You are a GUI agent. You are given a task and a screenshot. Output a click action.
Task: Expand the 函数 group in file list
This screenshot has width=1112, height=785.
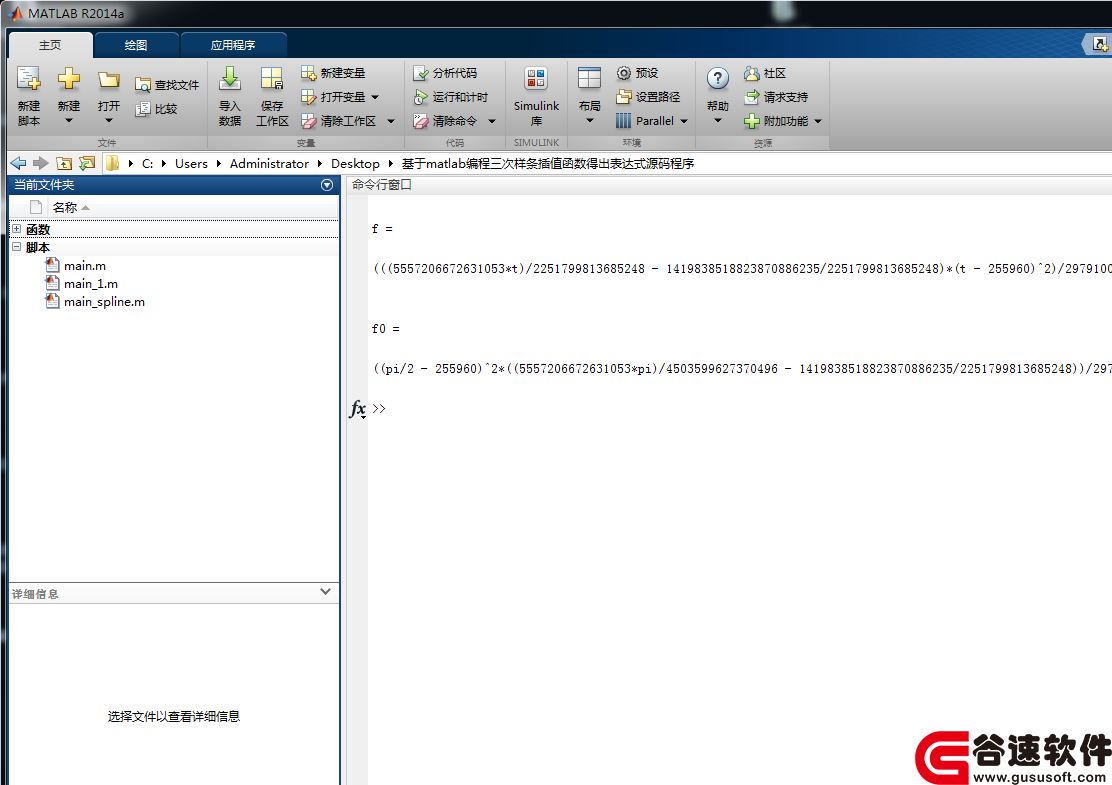click(x=16, y=229)
